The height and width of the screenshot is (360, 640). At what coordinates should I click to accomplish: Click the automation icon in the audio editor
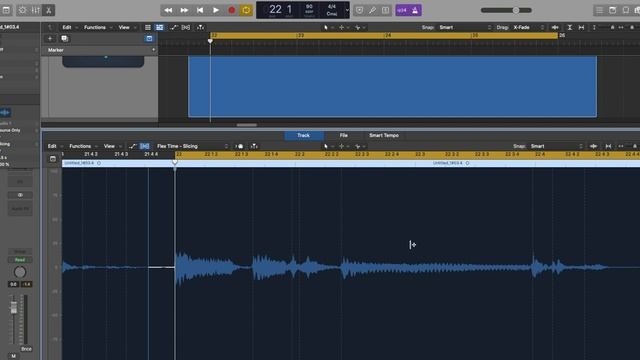(132, 146)
